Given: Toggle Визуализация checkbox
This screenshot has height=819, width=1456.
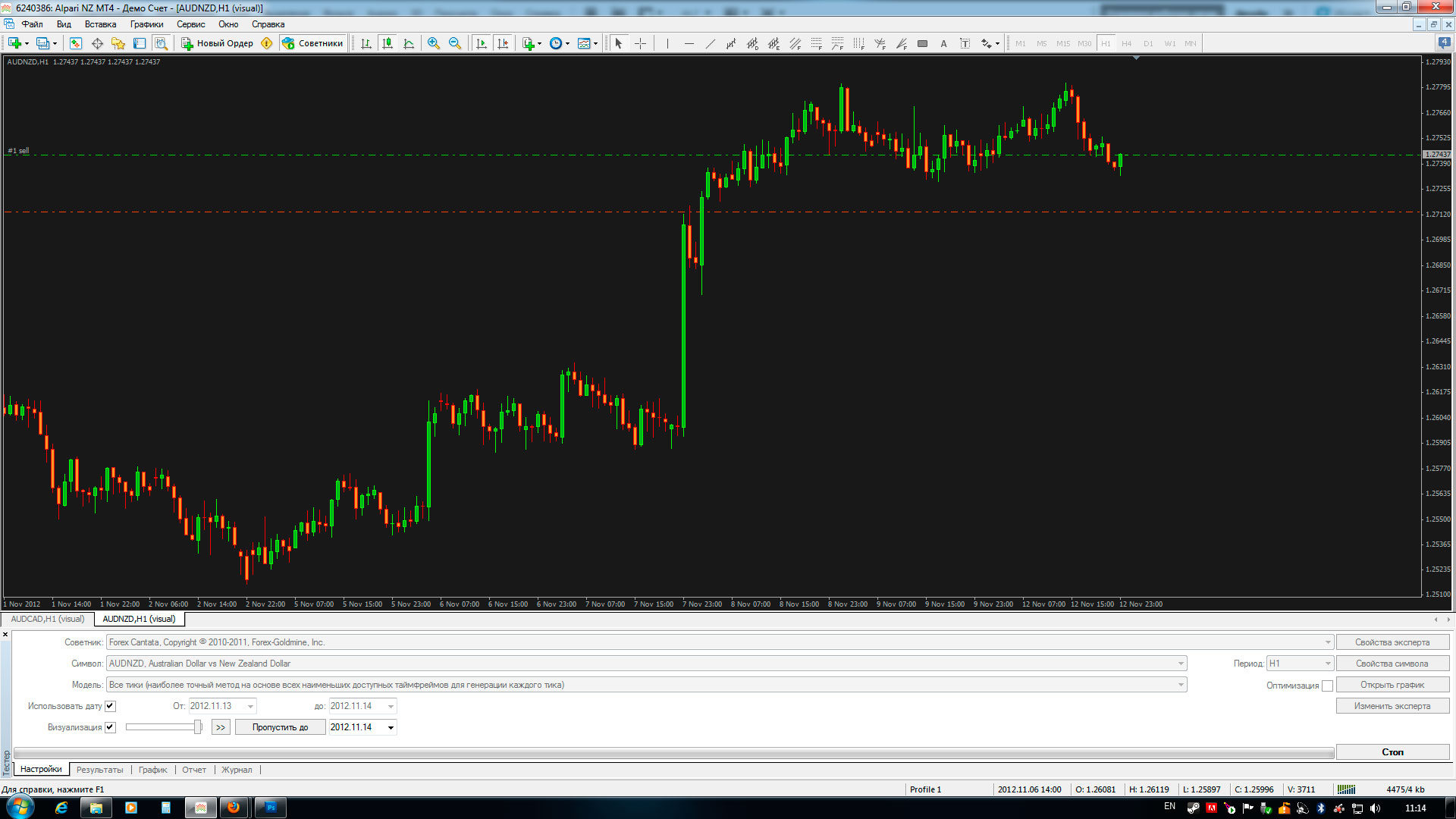Looking at the screenshot, I should (110, 727).
